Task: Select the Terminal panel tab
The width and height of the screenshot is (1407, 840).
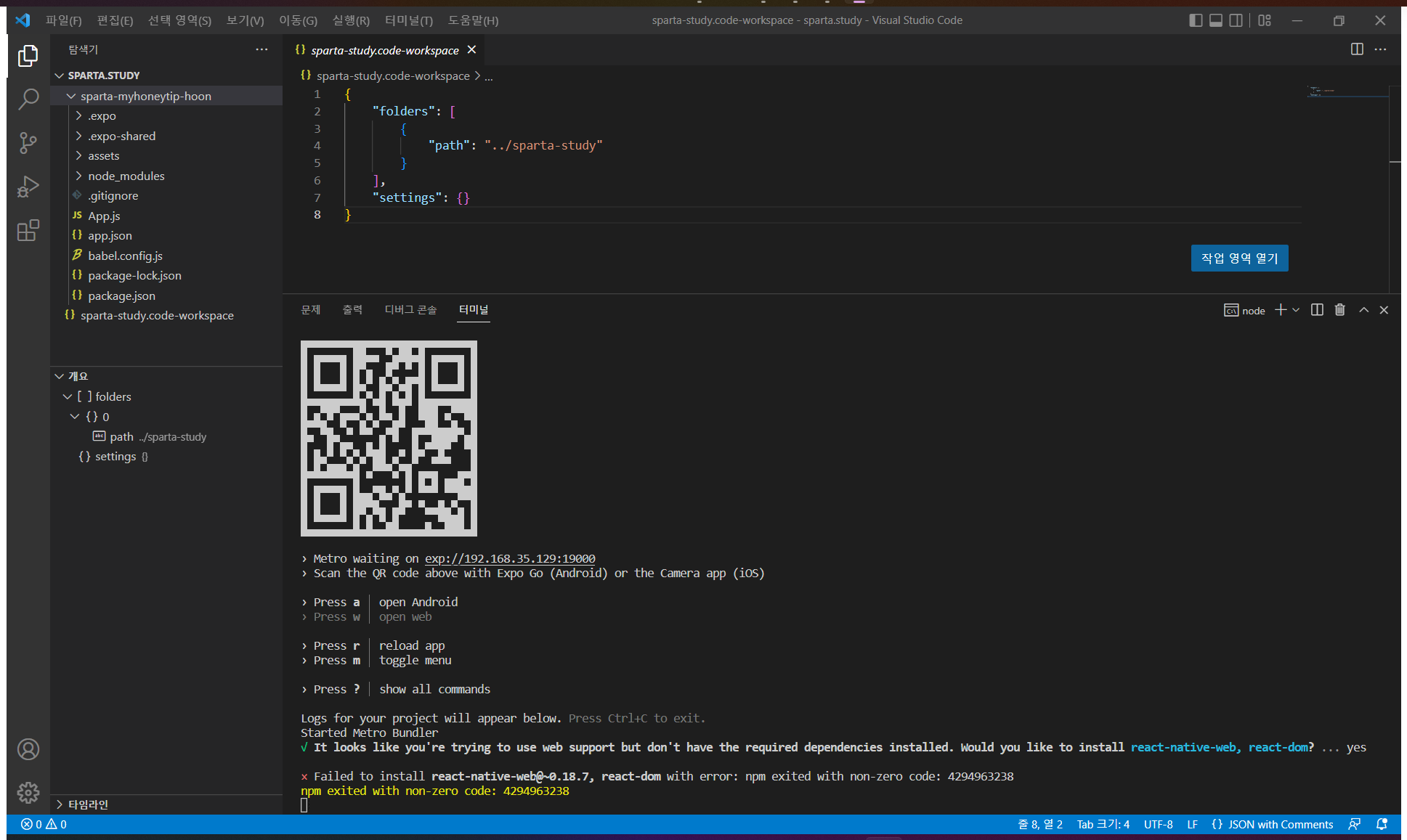Action: [474, 310]
